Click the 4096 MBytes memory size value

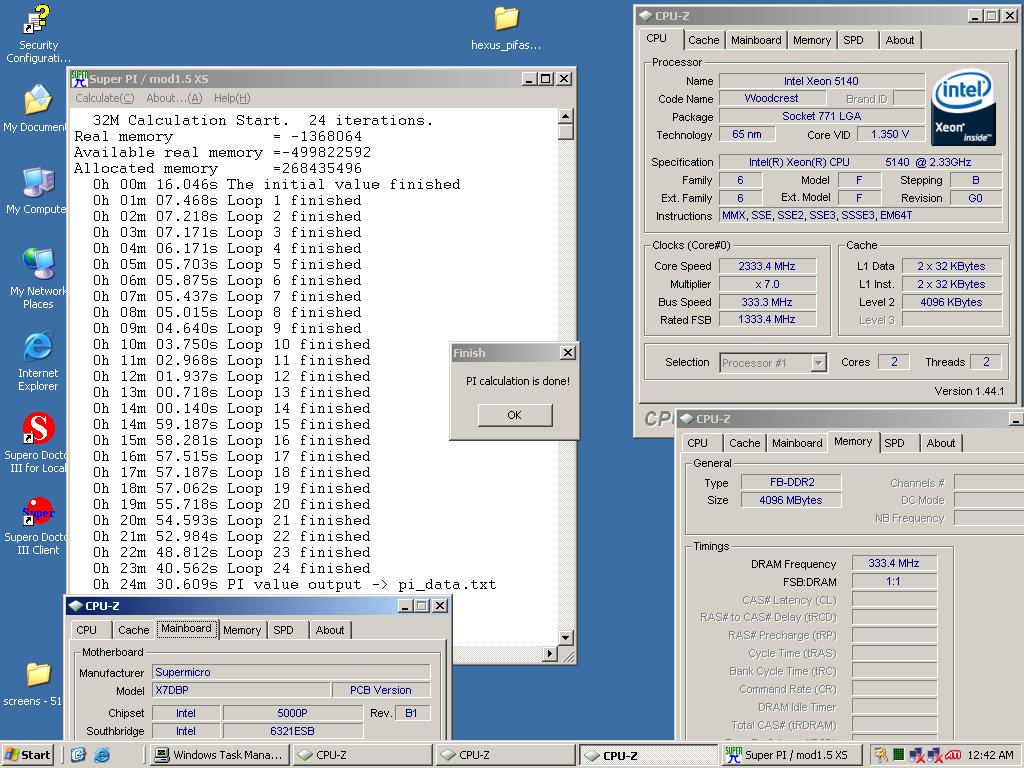tap(791, 500)
